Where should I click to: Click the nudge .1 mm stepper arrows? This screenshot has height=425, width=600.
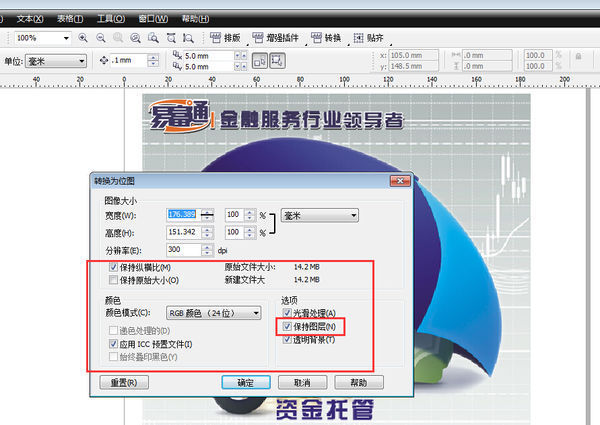click(153, 60)
